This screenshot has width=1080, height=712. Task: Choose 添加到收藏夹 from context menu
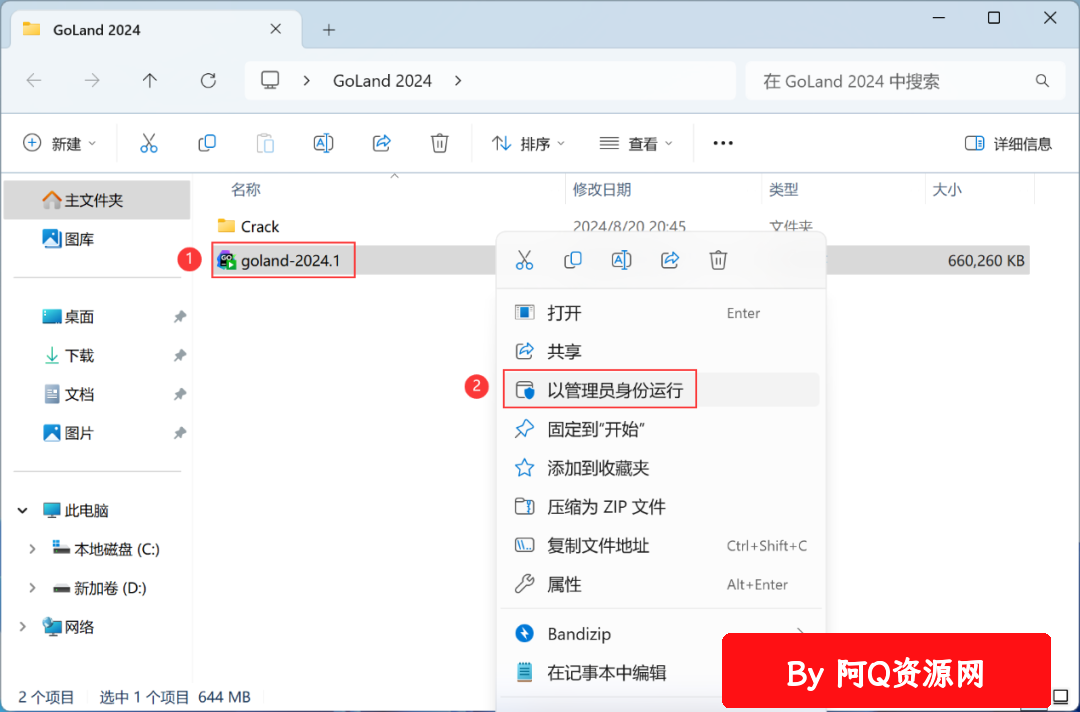pyautogui.click(x=661, y=468)
